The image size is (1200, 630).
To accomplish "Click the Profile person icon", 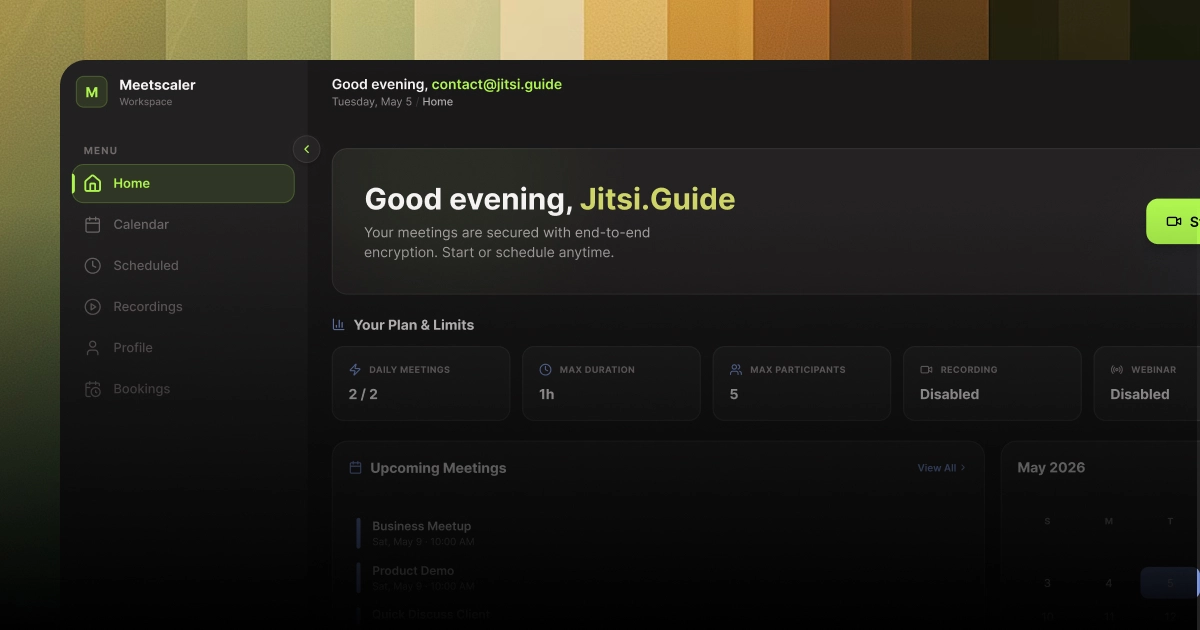I will (93, 348).
